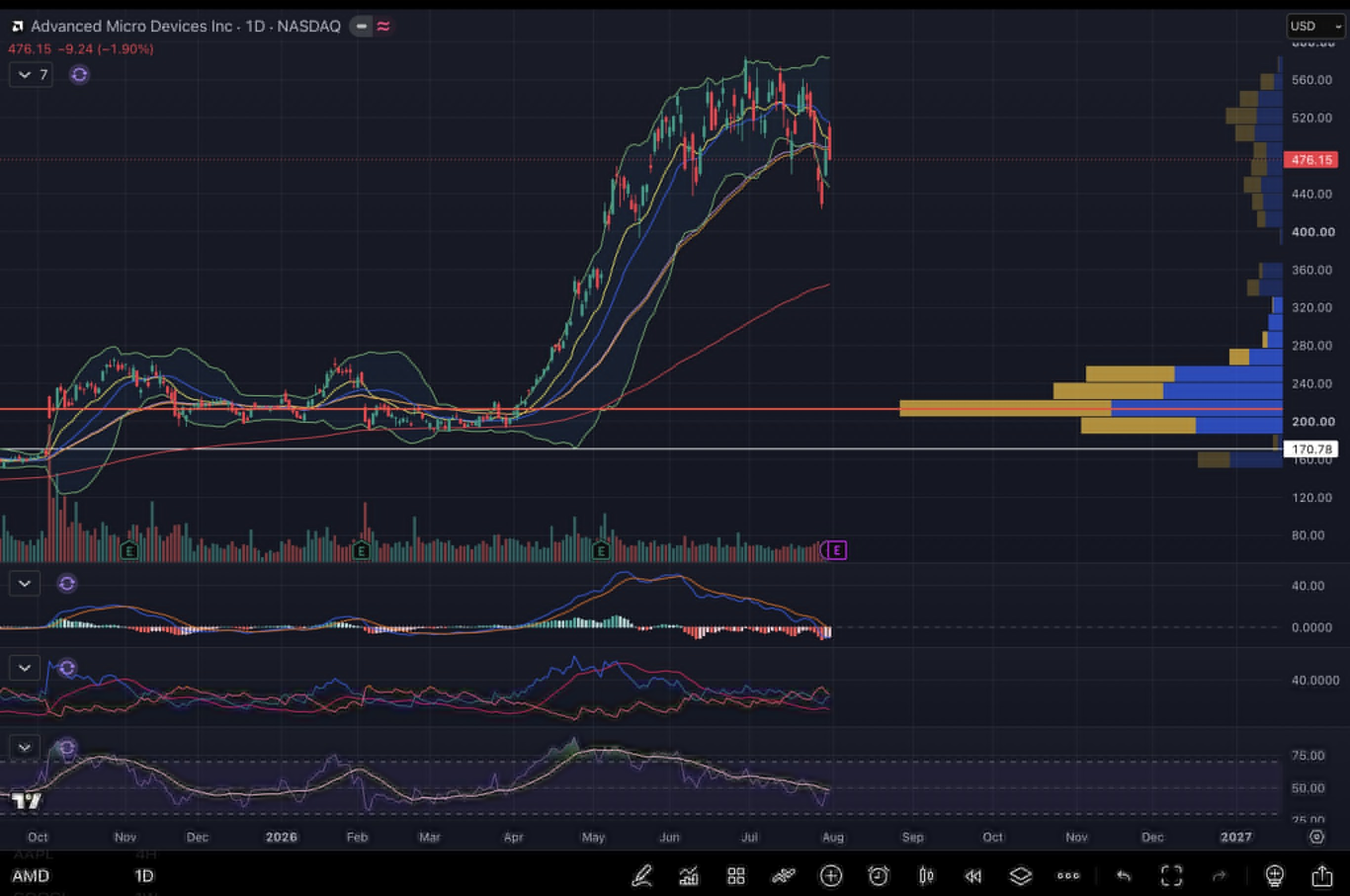This screenshot has width=1350, height=896.
Task: Select the longest volume profile bar near 200.00
Action: click(1091, 408)
